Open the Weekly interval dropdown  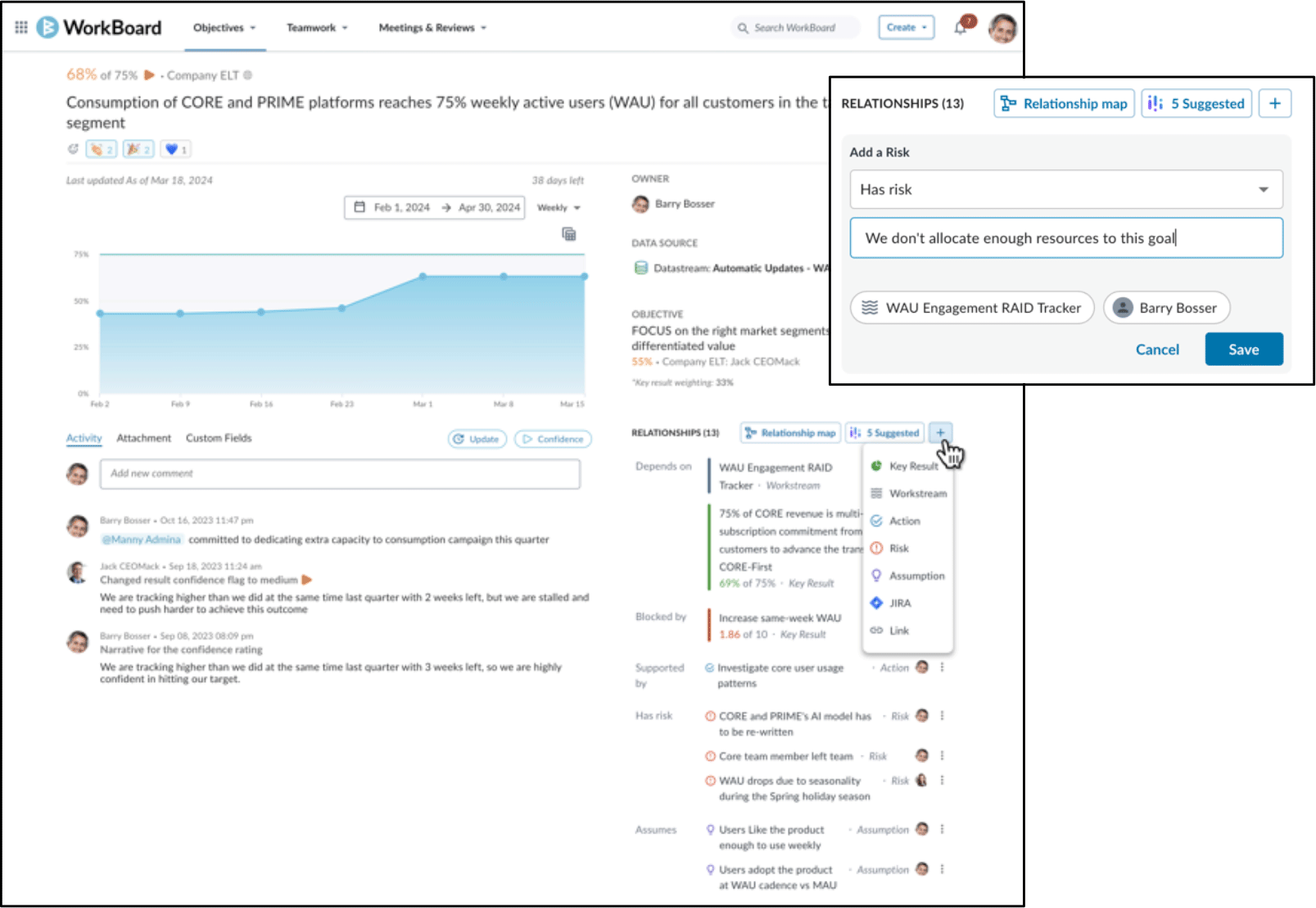point(559,208)
